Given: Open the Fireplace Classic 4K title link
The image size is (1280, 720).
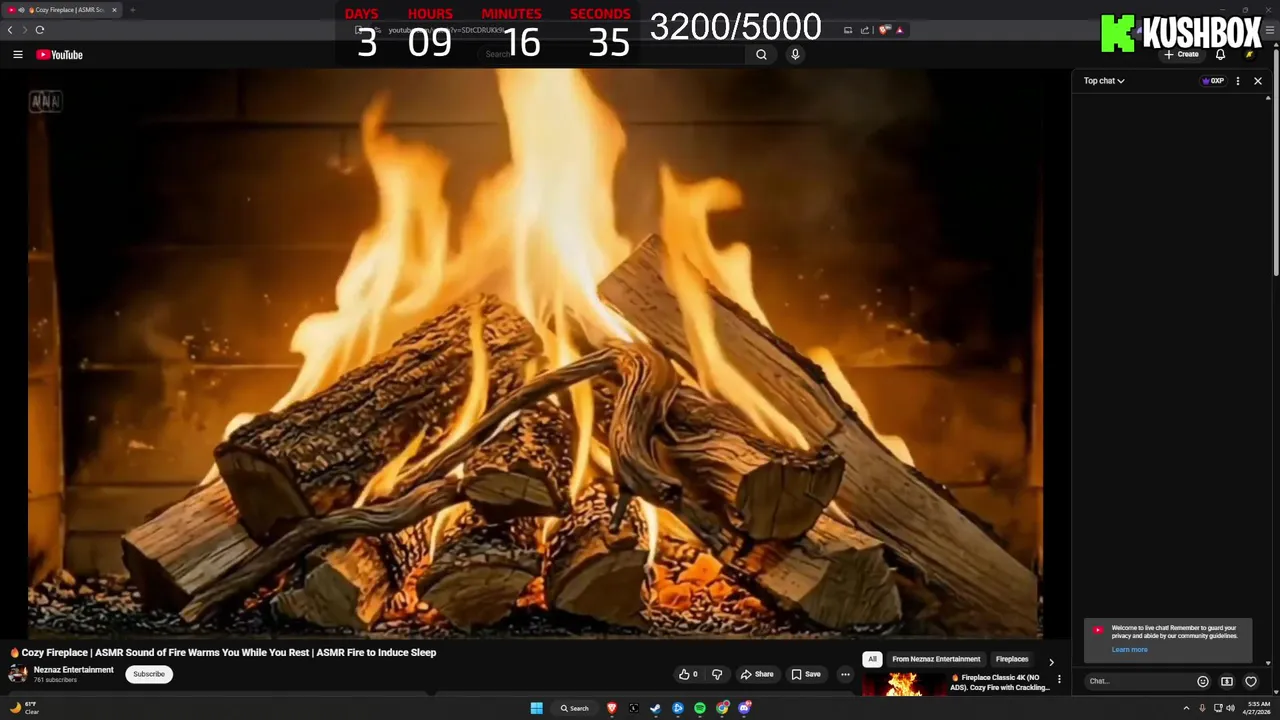Looking at the screenshot, I should [x=1000, y=682].
